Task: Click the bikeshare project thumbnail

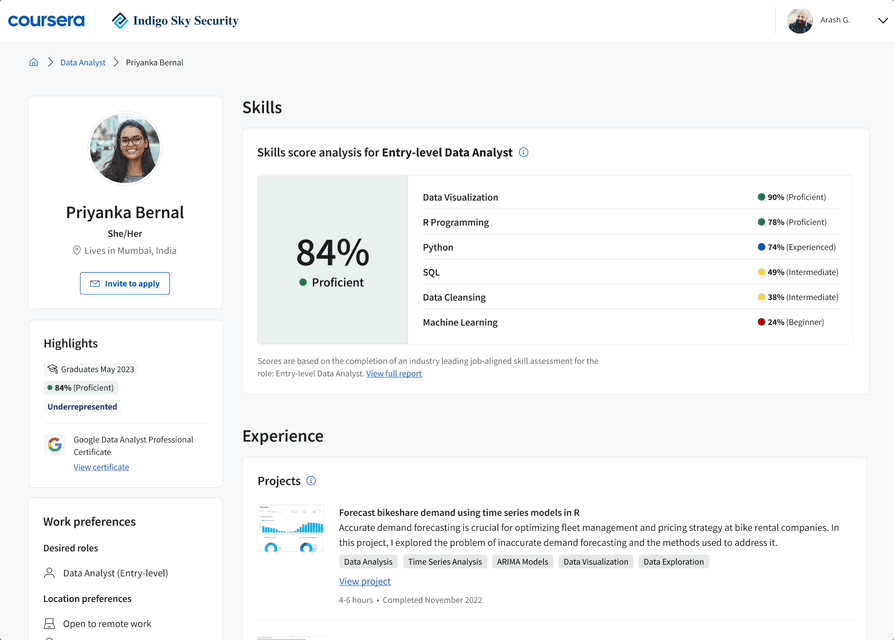Action: pyautogui.click(x=290, y=529)
